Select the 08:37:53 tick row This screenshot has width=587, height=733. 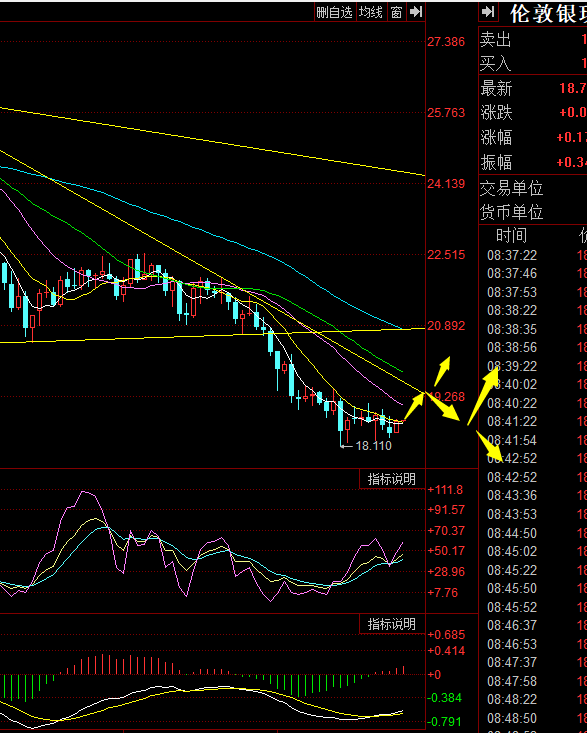(533, 293)
